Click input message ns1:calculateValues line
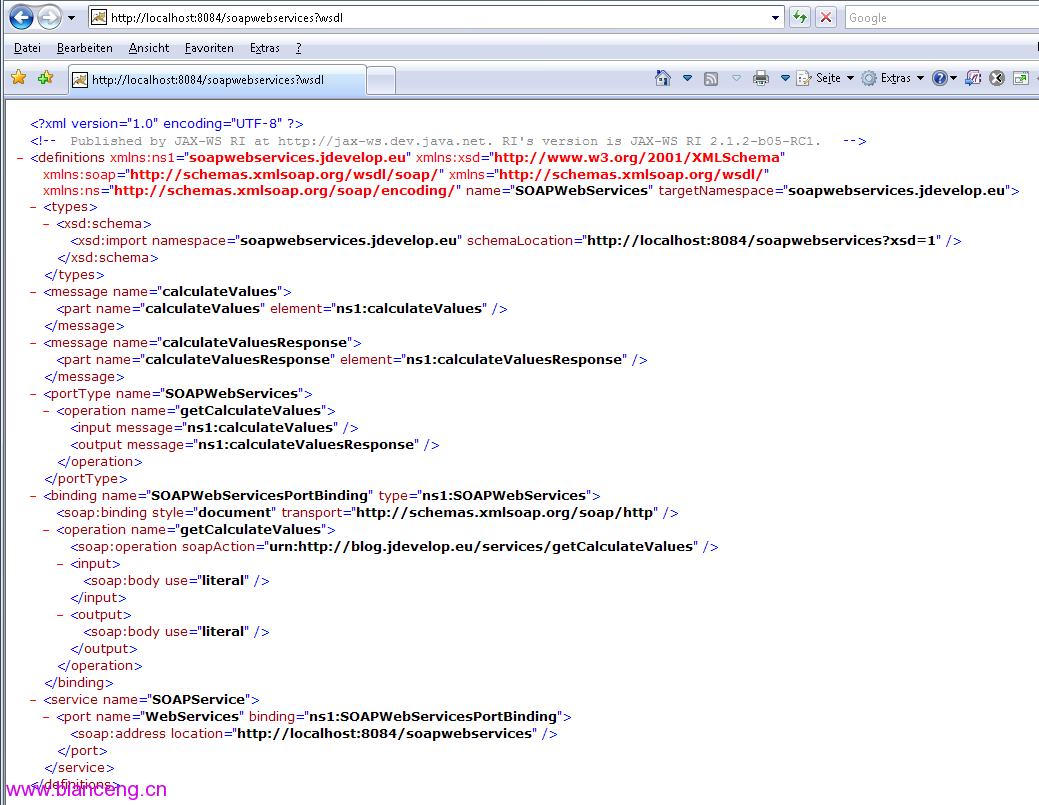 [x=214, y=427]
